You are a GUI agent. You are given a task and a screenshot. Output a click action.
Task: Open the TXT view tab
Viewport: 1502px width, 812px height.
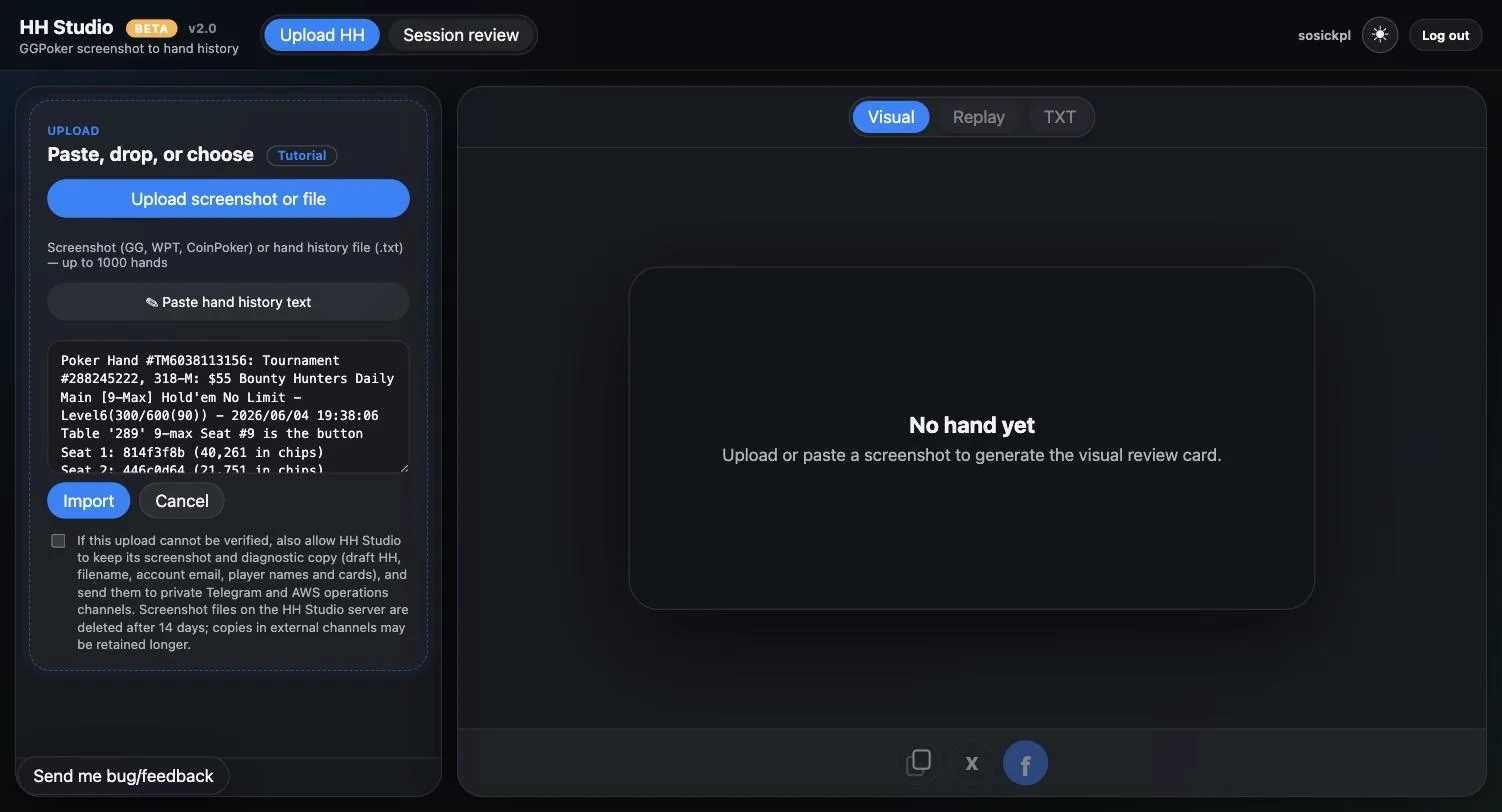coord(1060,117)
